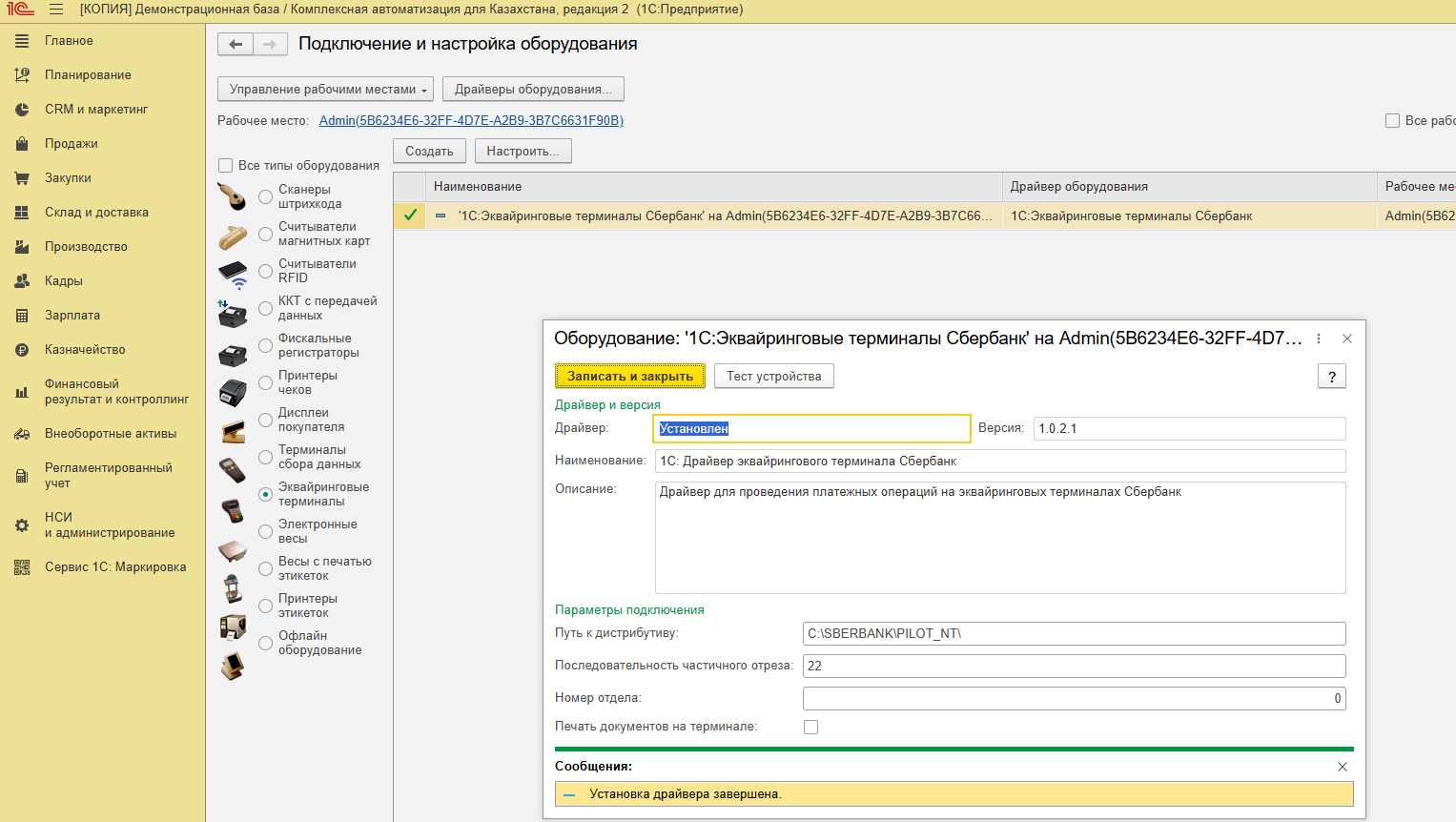Open the Продажи section
Screen dimensions: 1456x822
click(71, 144)
